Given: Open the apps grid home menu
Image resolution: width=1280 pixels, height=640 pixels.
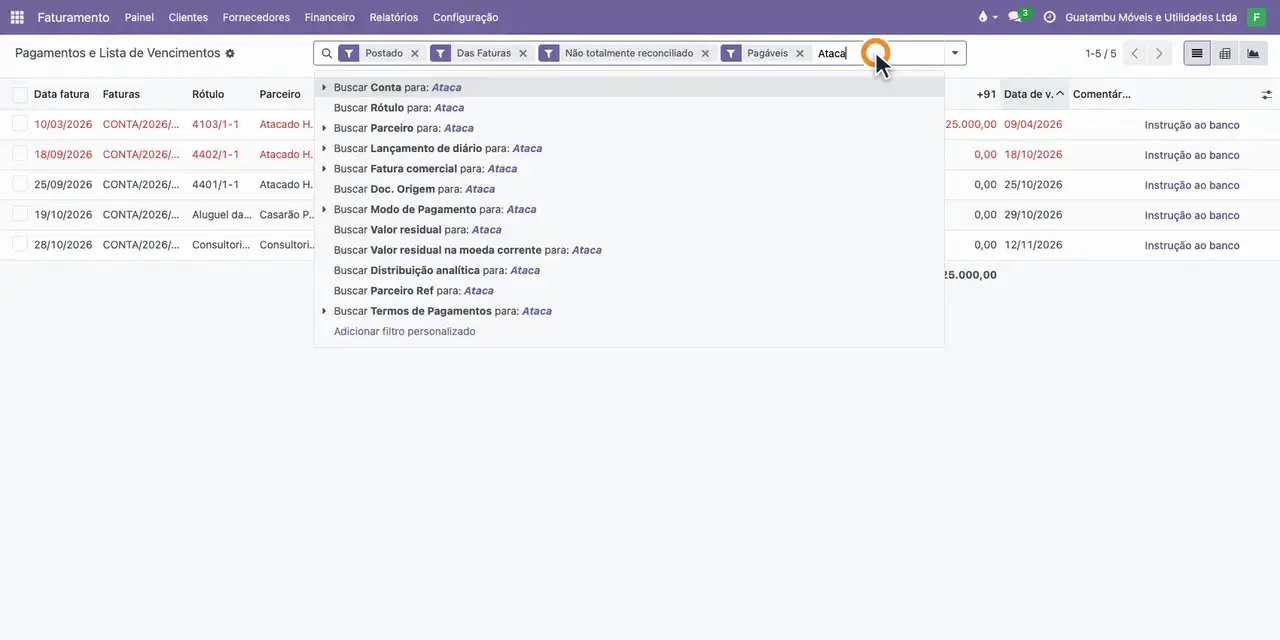Looking at the screenshot, I should pyautogui.click(x=17, y=17).
